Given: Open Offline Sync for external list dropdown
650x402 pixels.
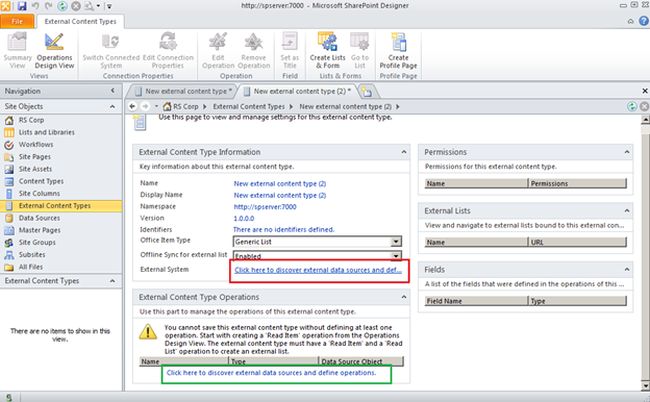Looking at the screenshot, I should [396, 256].
